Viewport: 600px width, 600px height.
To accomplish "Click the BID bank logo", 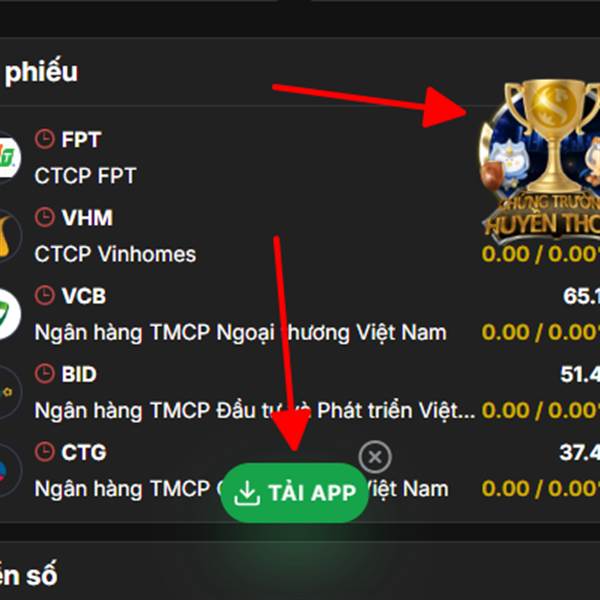I will pyautogui.click(x=8, y=392).
